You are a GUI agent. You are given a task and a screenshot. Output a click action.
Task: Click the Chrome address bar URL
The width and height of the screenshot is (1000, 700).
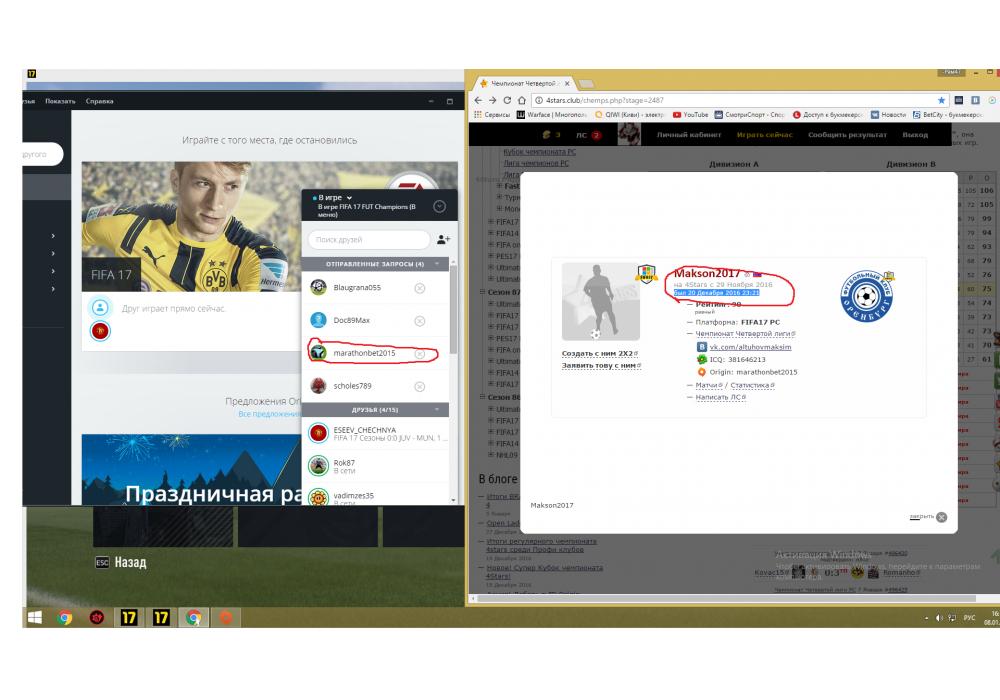tap(605, 100)
